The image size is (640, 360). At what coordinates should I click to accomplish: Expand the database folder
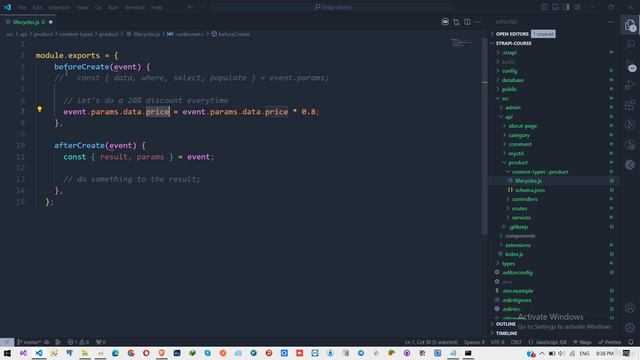[513, 80]
